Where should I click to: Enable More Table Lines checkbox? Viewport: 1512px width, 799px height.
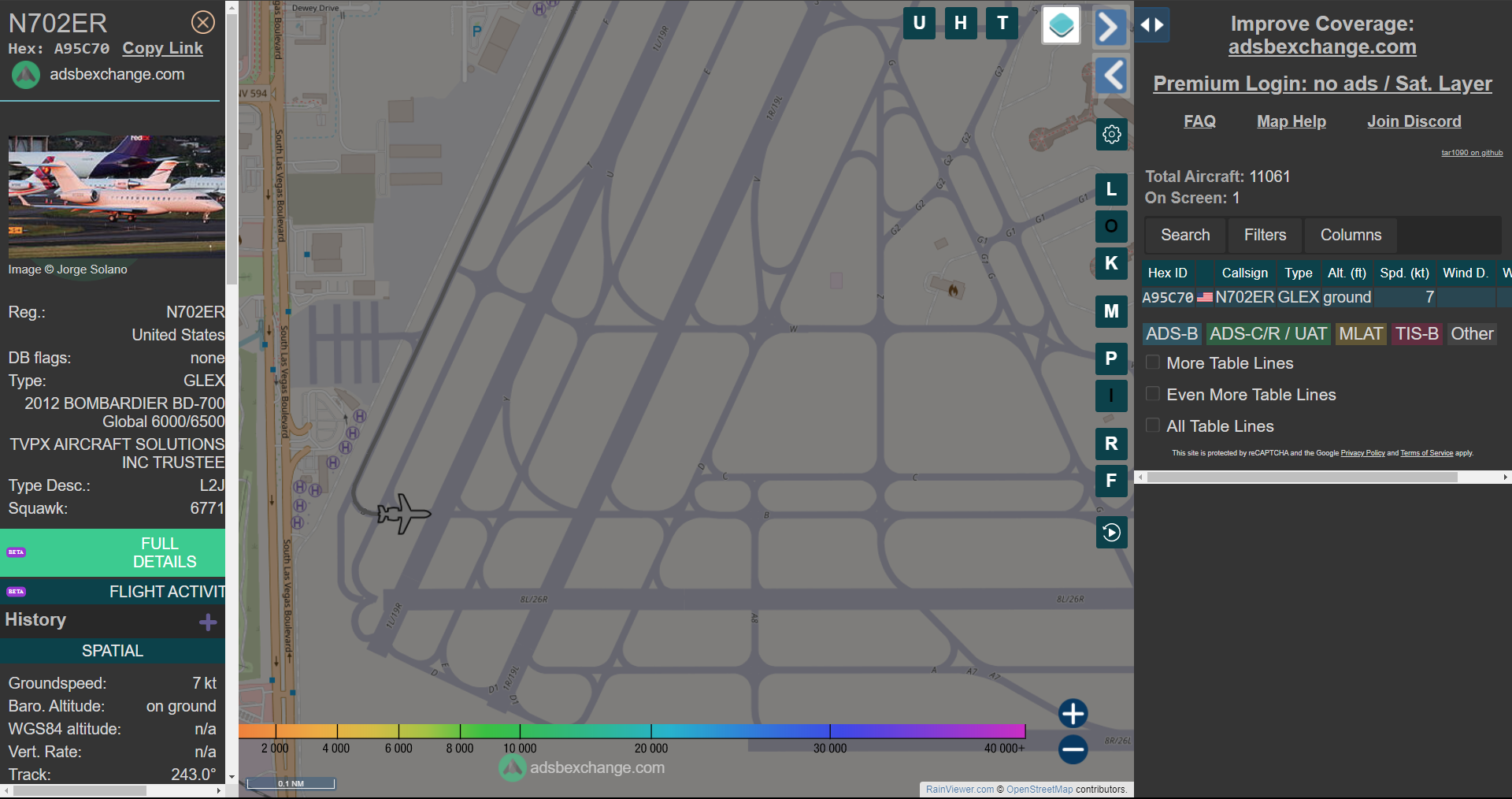tap(1153, 362)
